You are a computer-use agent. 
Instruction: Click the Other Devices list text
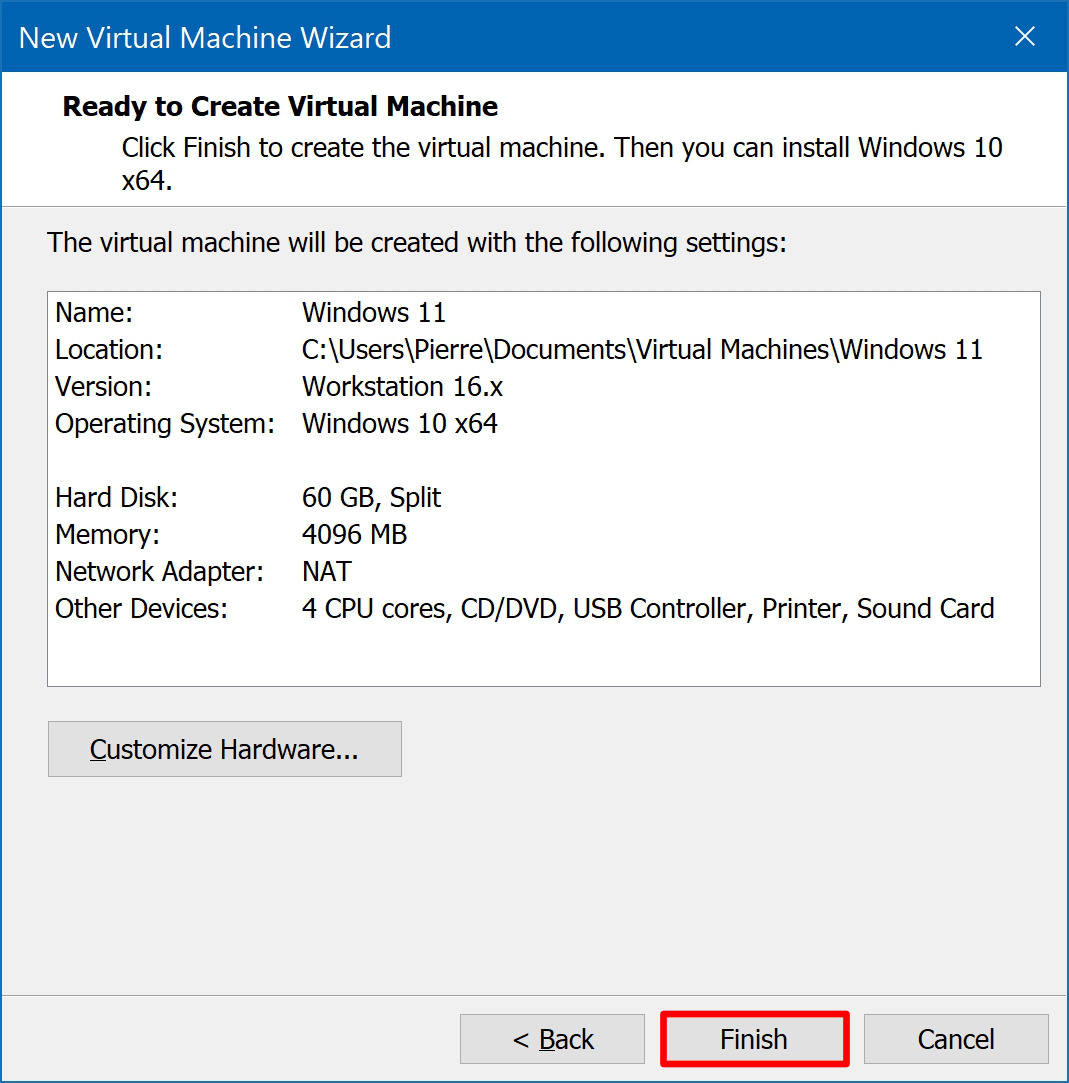[648, 608]
